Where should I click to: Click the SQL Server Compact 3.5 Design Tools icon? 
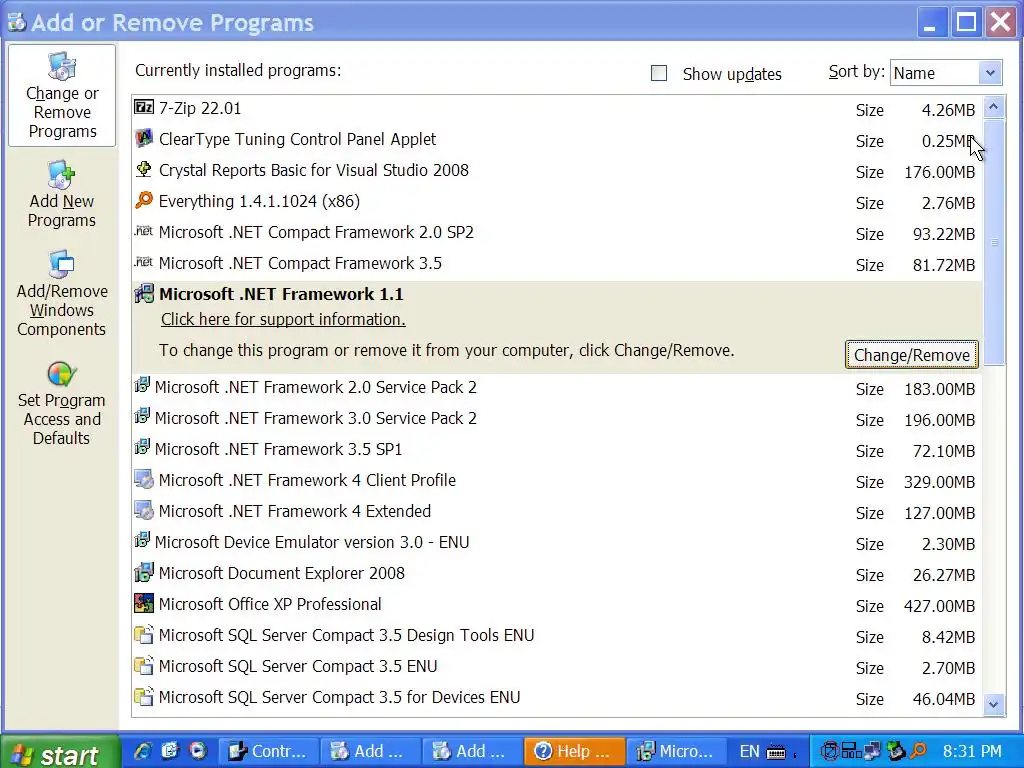pyautogui.click(x=144, y=634)
